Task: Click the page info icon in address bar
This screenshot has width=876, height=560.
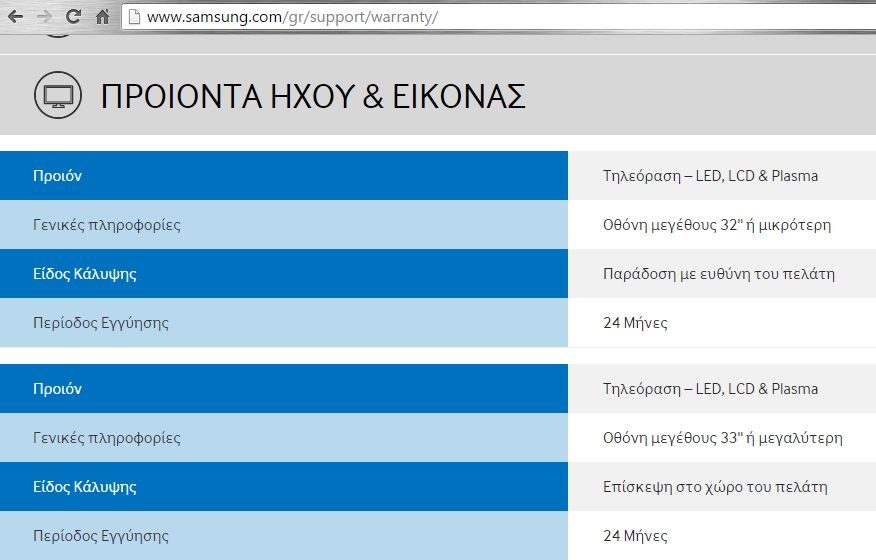Action: 134,17
